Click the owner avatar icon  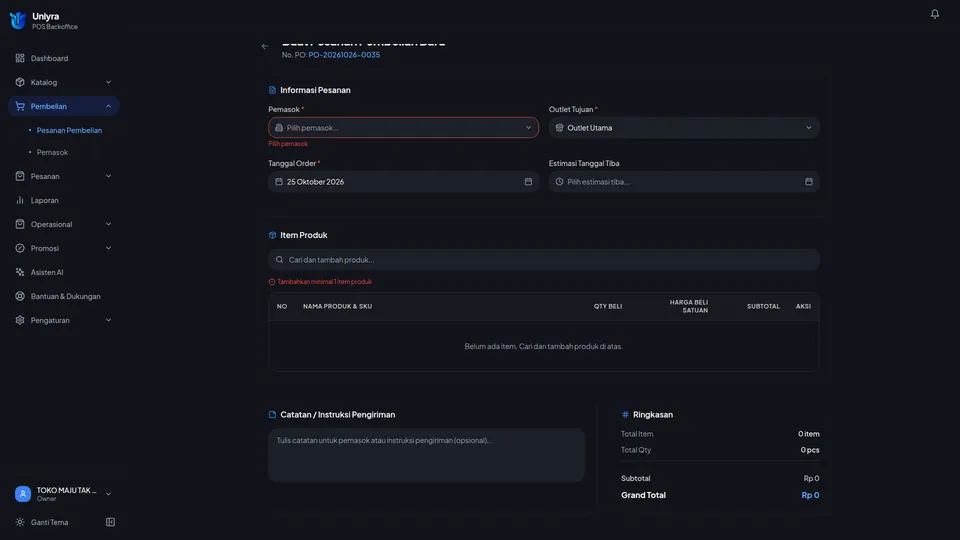[x=23, y=494]
